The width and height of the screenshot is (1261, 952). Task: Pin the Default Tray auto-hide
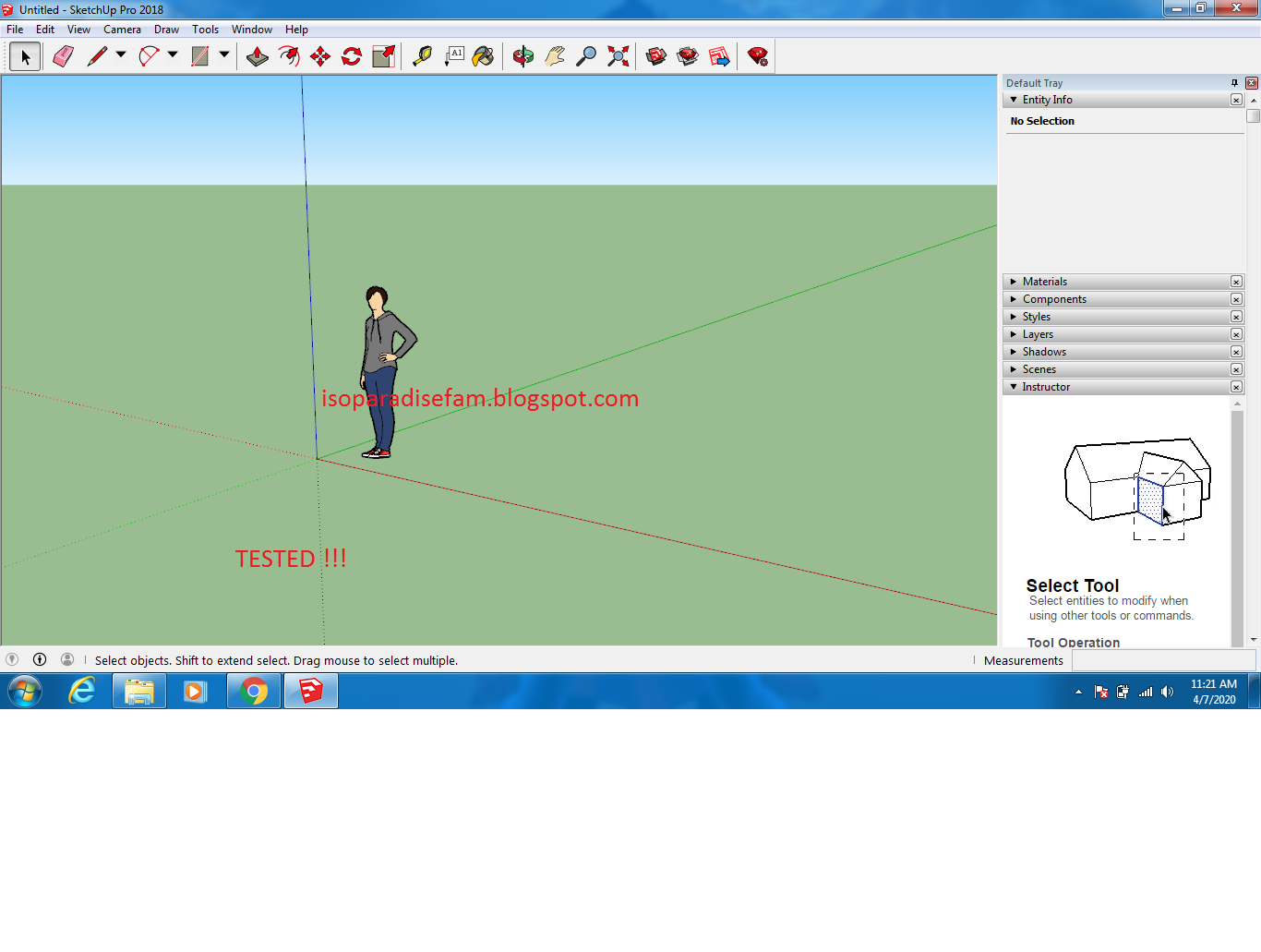click(x=1234, y=83)
